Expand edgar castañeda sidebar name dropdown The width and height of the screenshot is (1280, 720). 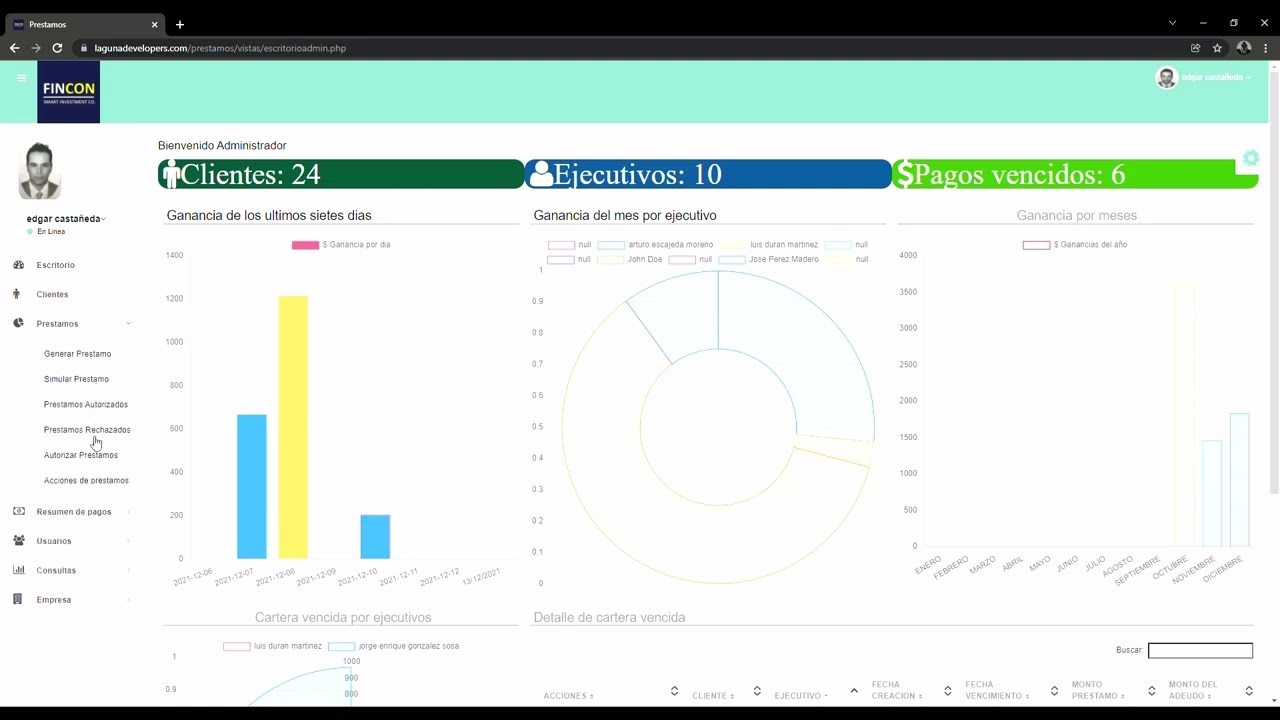click(x=66, y=218)
